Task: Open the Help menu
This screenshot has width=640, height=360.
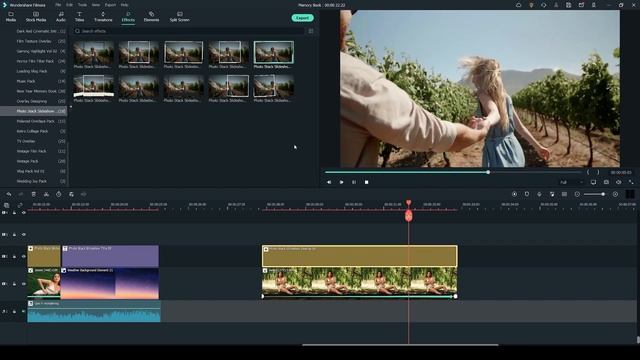Action: [x=124, y=5]
